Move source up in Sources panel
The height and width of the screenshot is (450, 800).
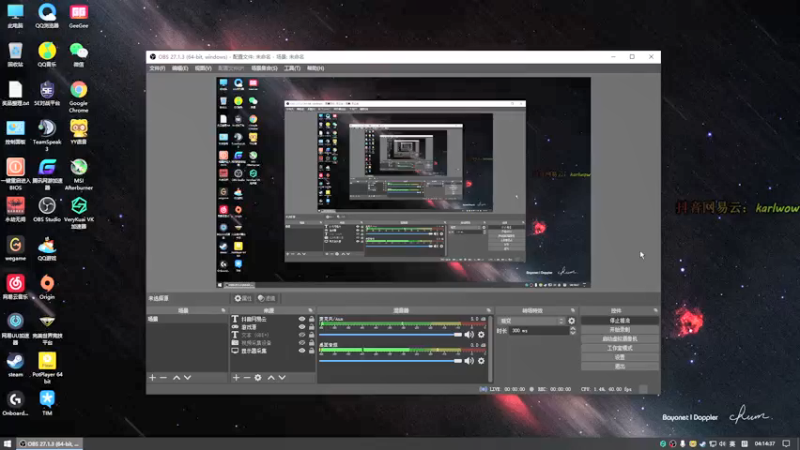pyautogui.click(x=271, y=378)
